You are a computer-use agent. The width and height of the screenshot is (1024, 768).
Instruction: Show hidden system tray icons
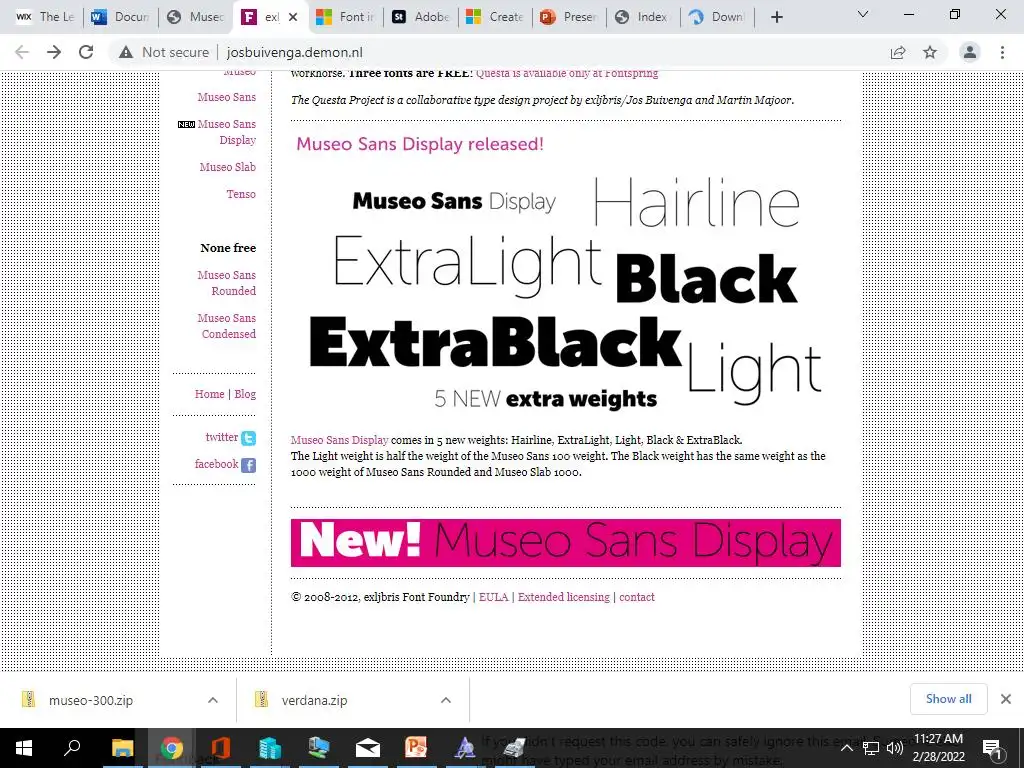click(x=846, y=748)
